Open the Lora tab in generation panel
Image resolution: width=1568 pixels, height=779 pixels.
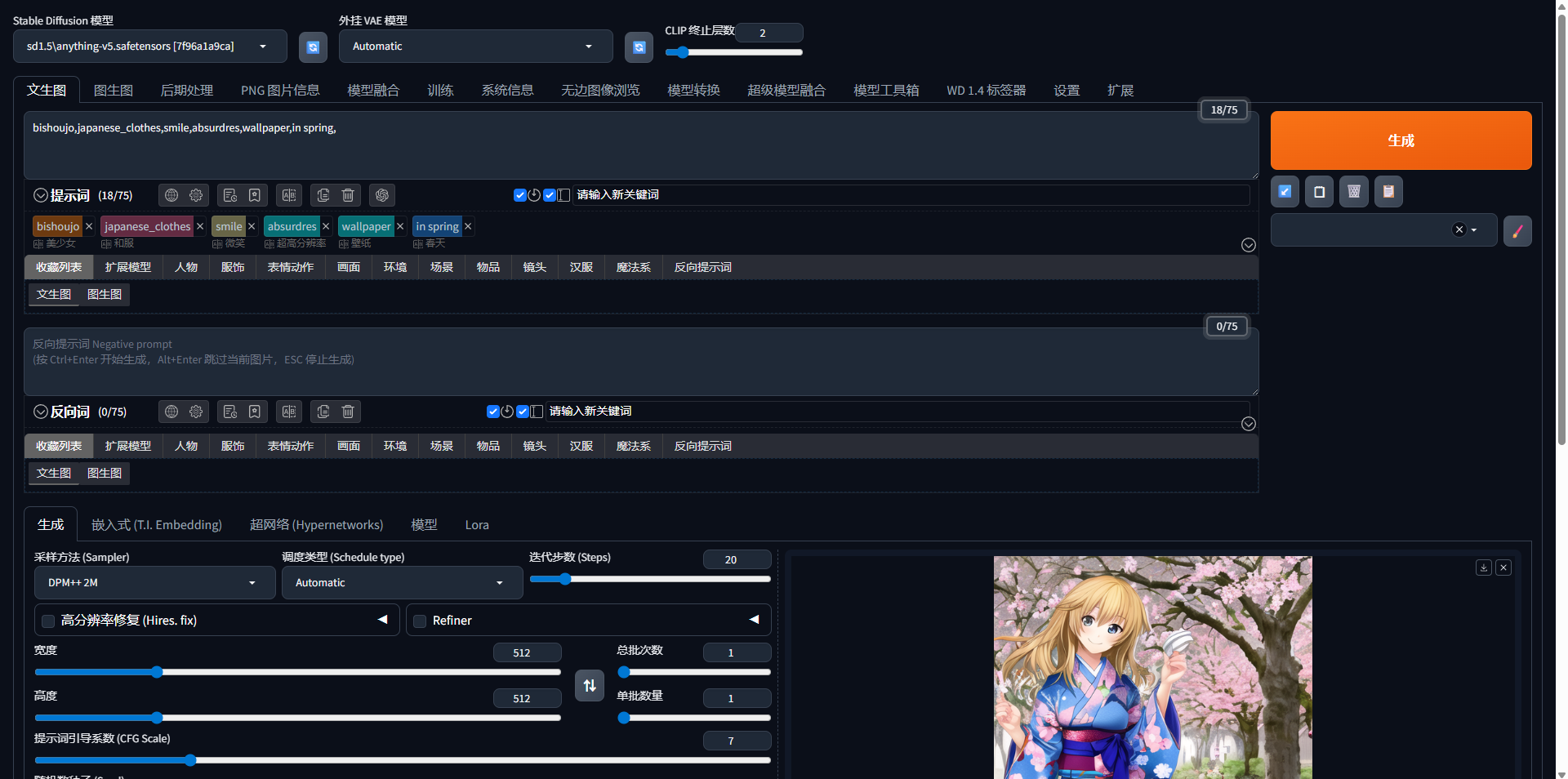(477, 525)
